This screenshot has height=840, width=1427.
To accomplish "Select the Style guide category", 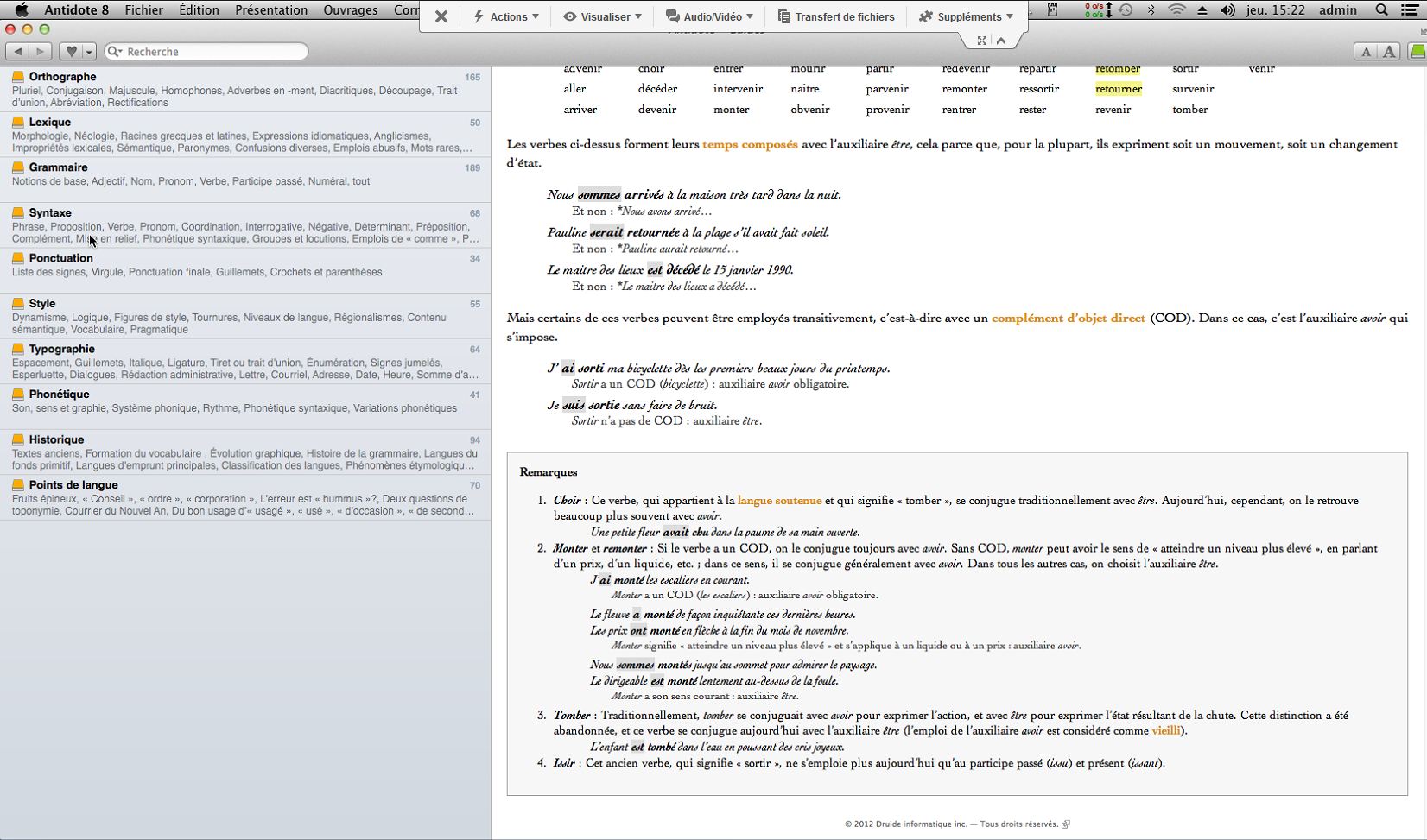I will click(245, 316).
